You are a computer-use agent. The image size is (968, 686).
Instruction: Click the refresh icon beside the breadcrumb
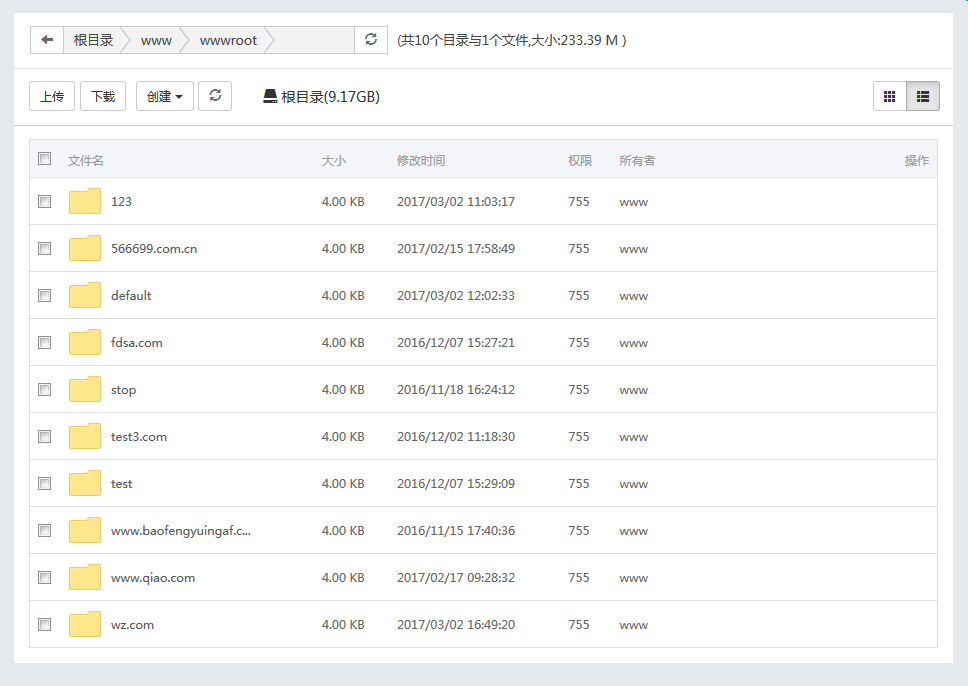370,40
